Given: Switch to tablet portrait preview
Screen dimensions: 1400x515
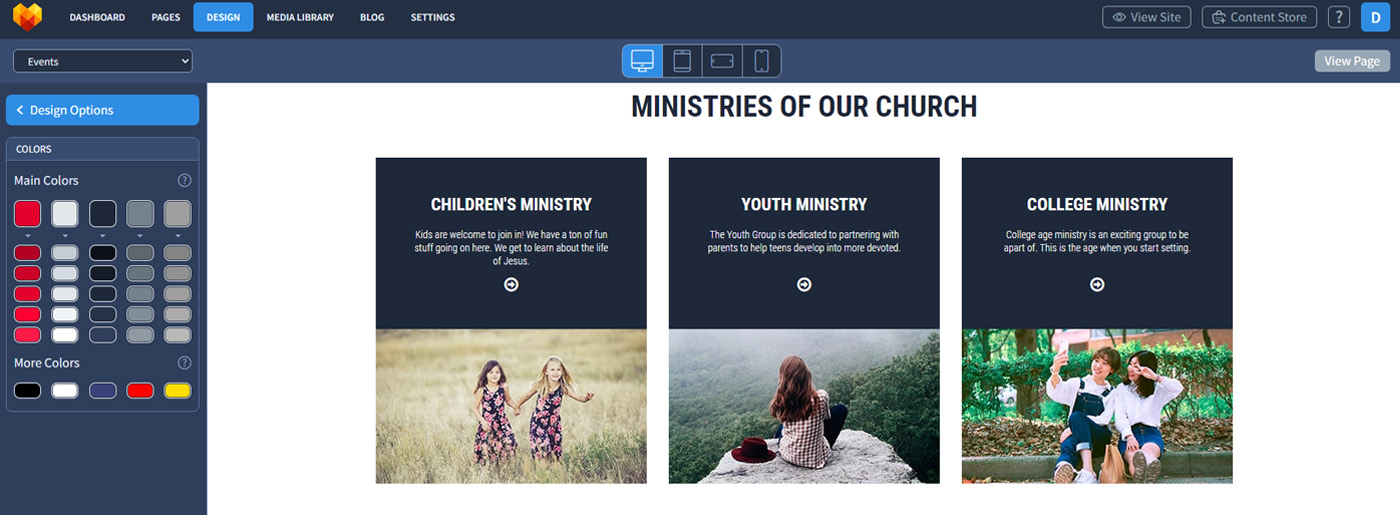Looking at the screenshot, I should click(x=682, y=61).
